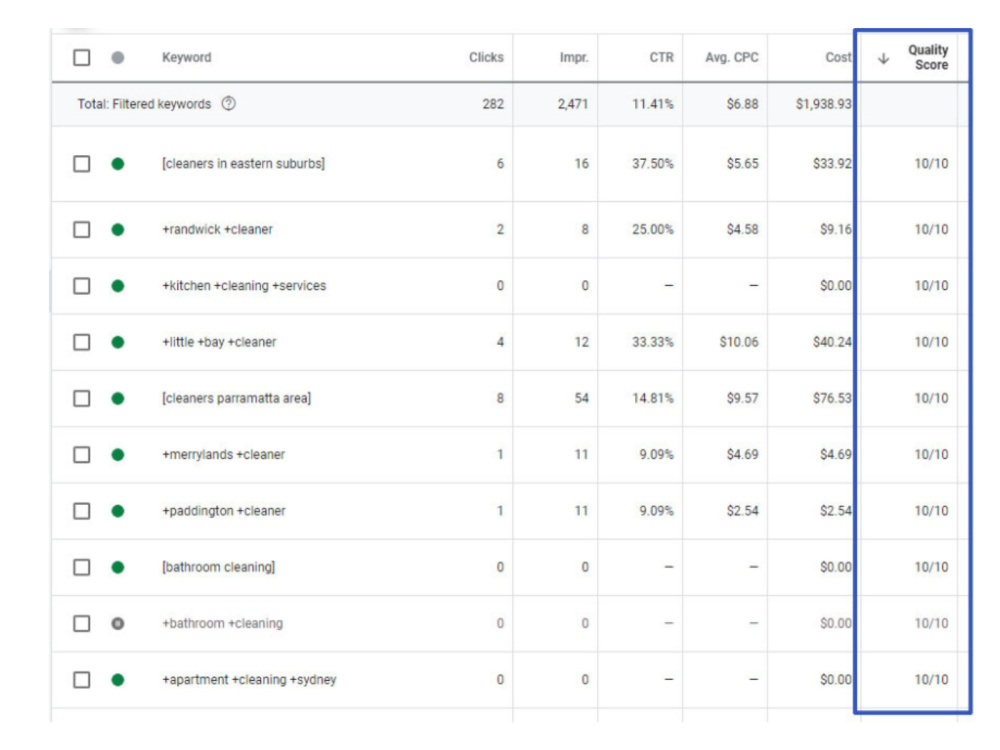This screenshot has width=1000, height=750.
Task: Sort by the CTR column header
Action: tap(661, 57)
